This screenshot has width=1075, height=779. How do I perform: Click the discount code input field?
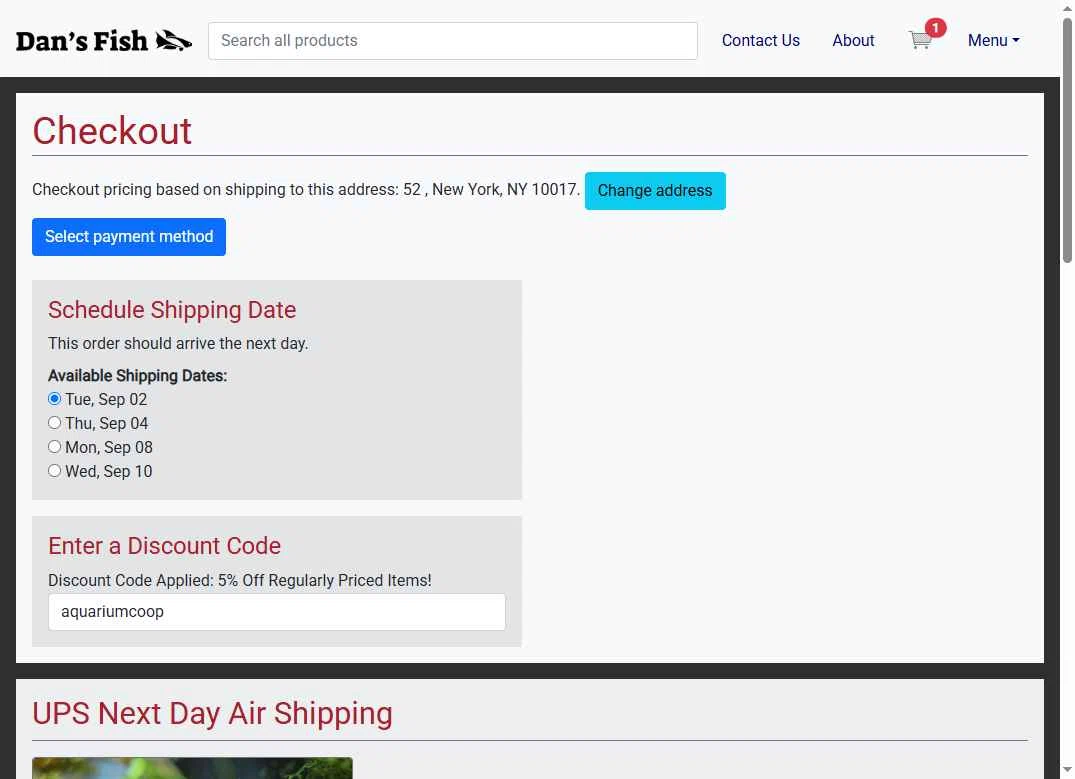(x=277, y=612)
